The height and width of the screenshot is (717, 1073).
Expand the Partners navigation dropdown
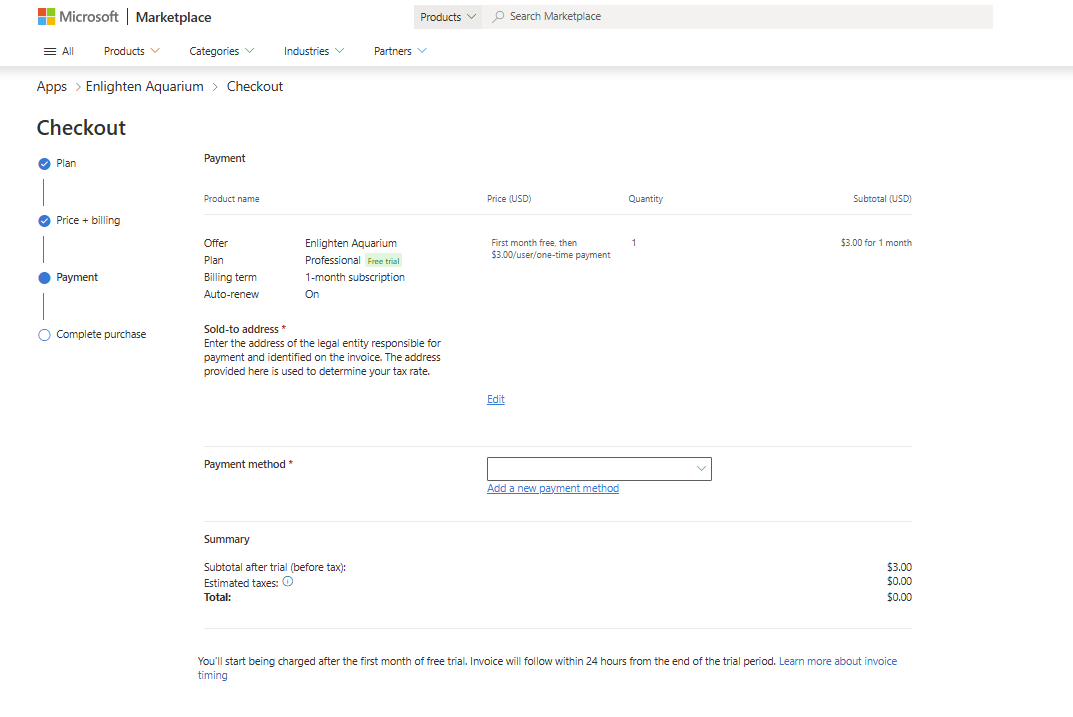coord(399,51)
